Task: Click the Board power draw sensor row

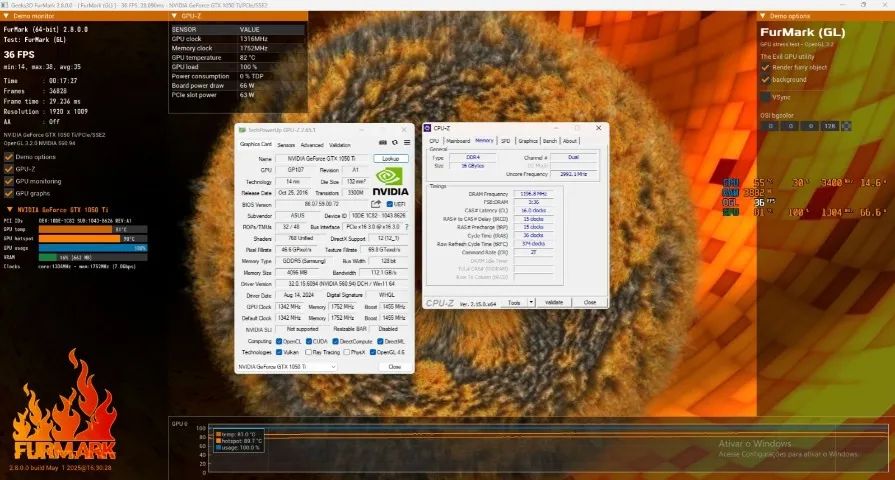Action: coord(238,86)
